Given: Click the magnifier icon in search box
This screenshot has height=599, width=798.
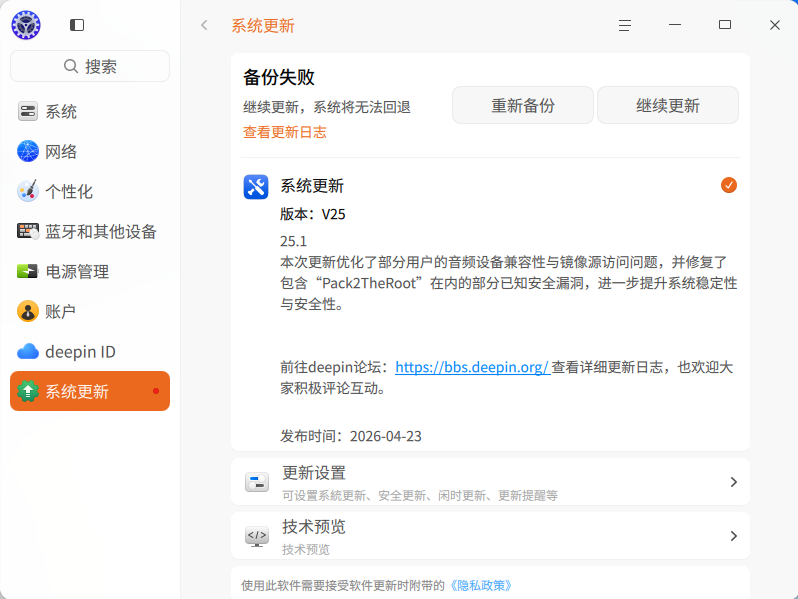Looking at the screenshot, I should click(71, 66).
